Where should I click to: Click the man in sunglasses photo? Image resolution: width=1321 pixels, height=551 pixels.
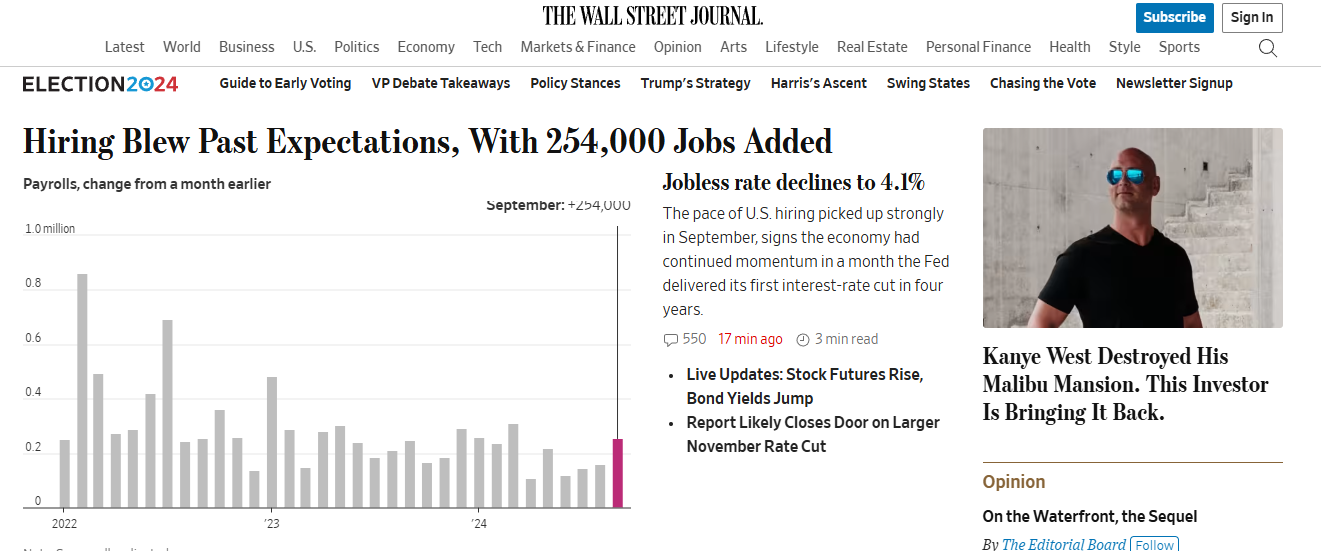1133,228
